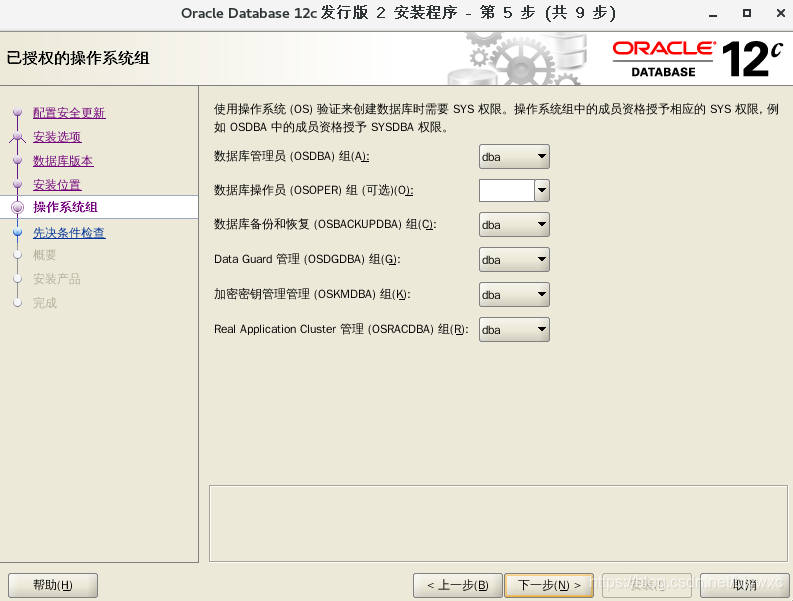Go to the 安装选项 step
Image resolution: width=793 pixels, height=601 pixels.
[x=57, y=137]
